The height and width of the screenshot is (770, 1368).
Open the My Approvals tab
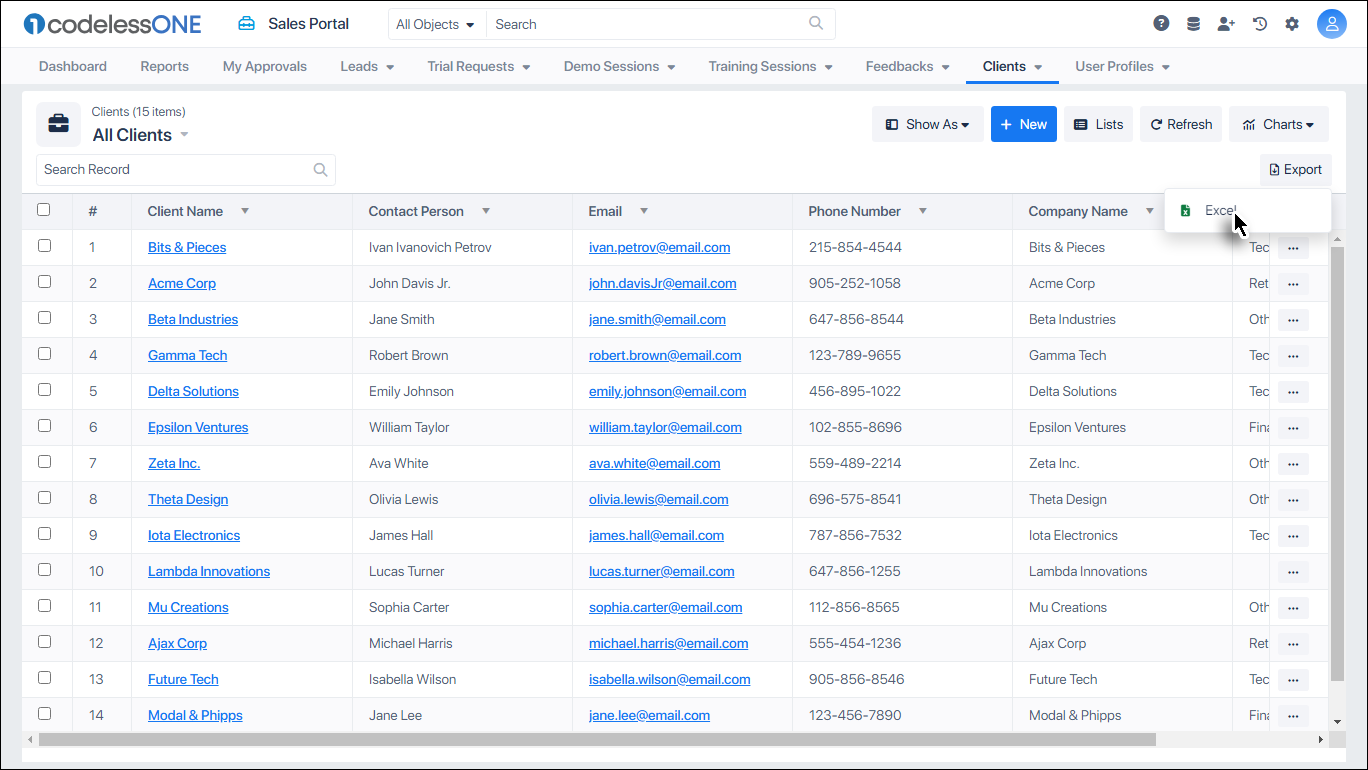265,66
